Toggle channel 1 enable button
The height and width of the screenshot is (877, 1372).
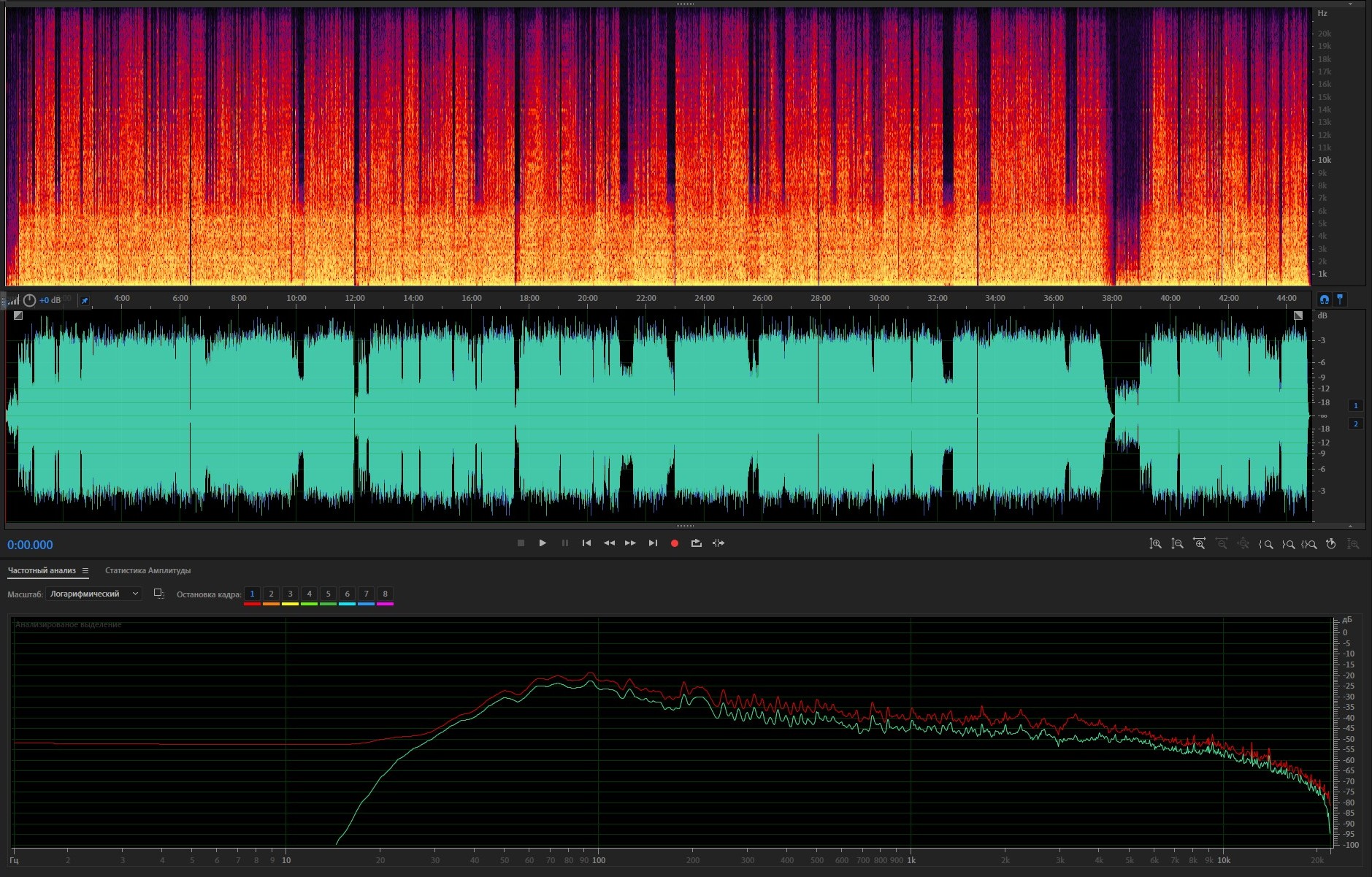point(1356,406)
